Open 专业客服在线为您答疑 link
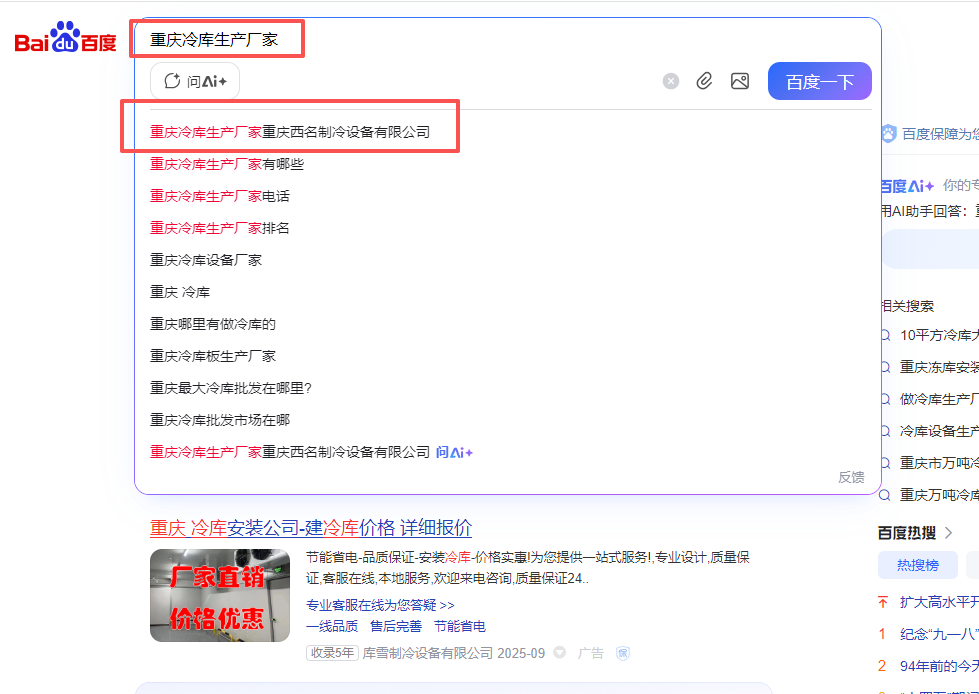 click(x=380, y=605)
